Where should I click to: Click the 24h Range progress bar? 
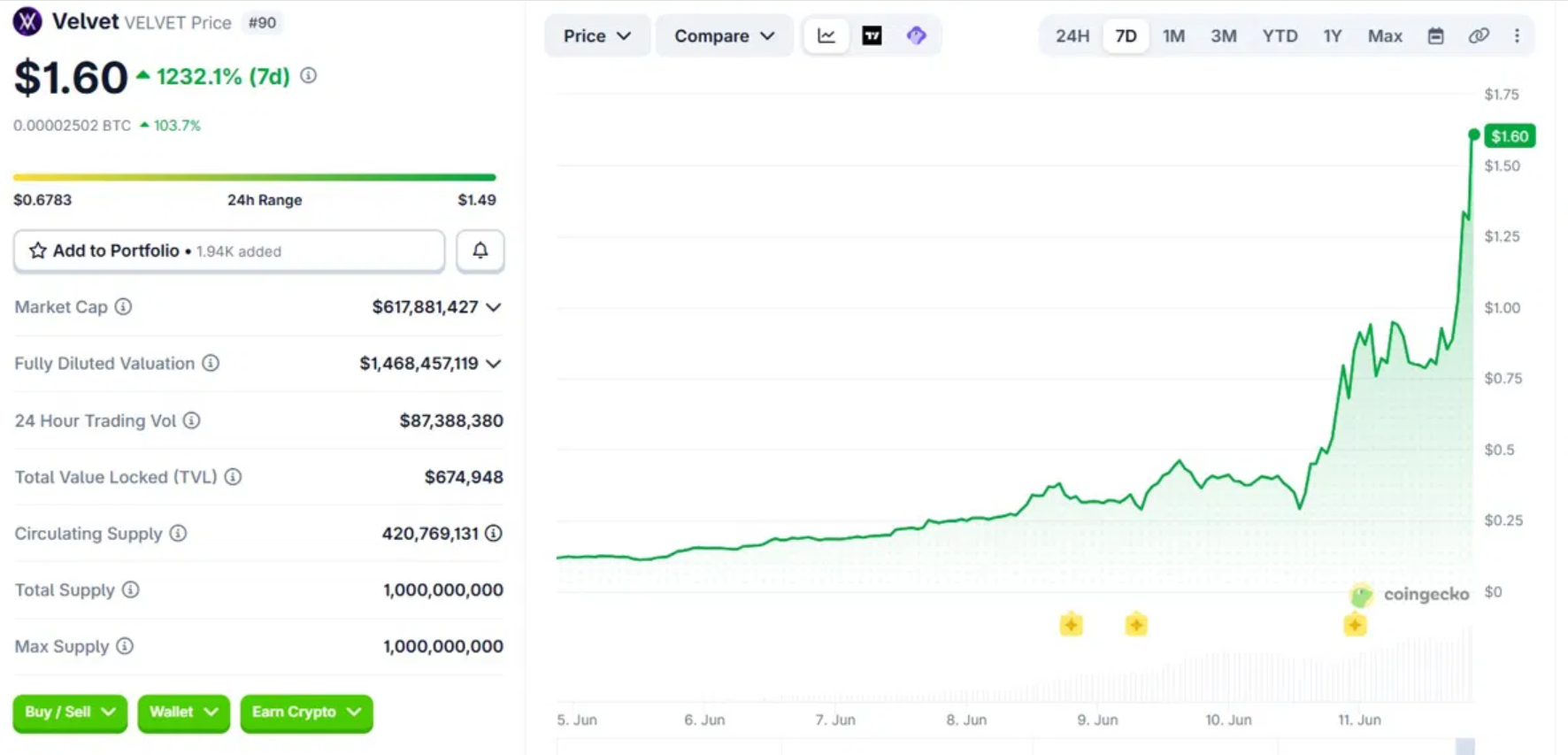255,177
